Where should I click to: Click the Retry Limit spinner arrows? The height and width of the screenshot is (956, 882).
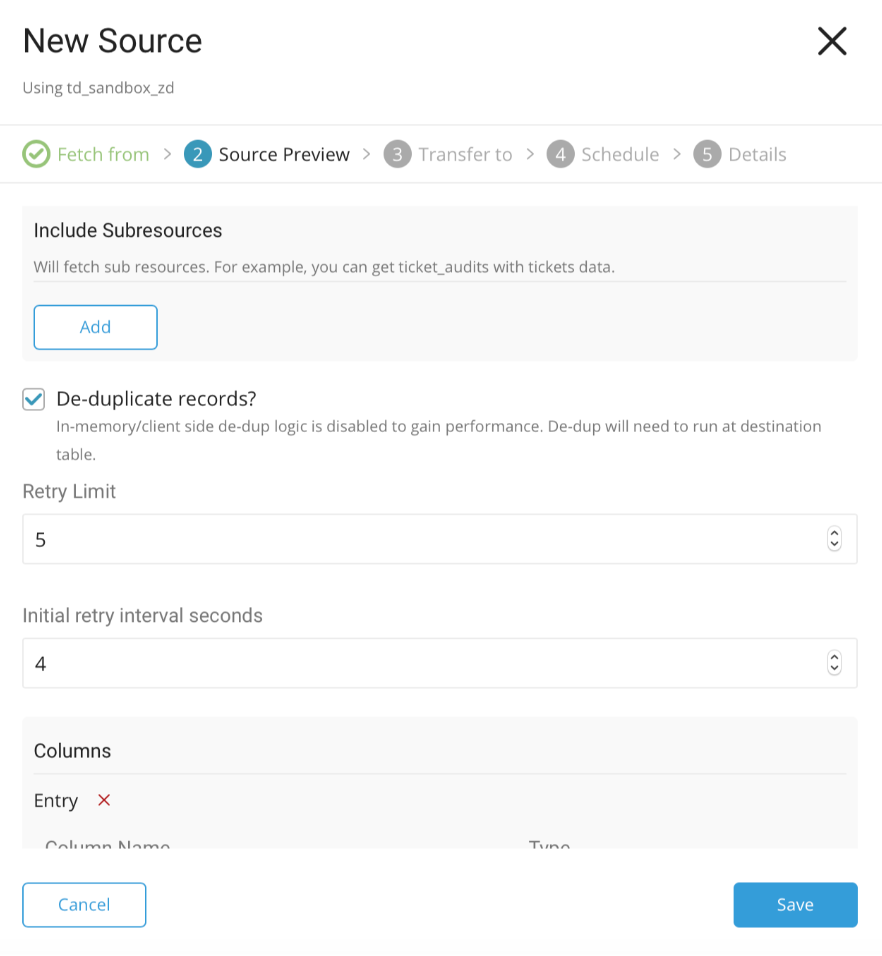pyautogui.click(x=834, y=539)
